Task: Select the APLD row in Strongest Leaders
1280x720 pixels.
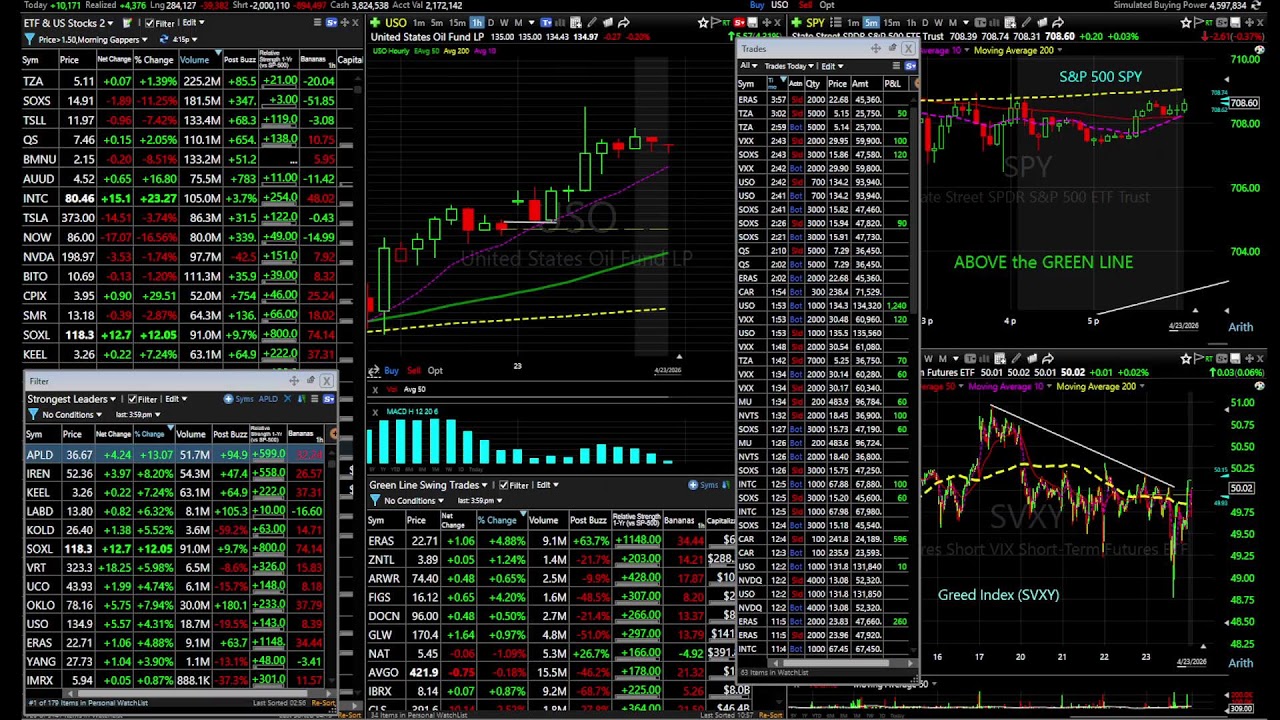Action: click(177, 455)
